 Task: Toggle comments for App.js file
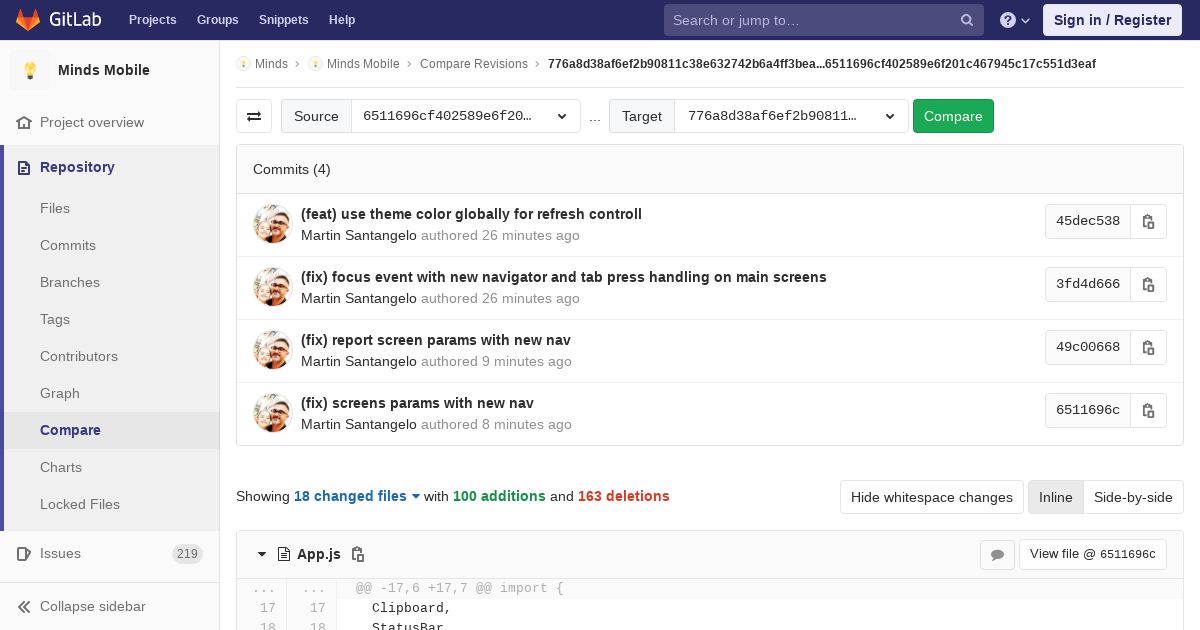[x=997, y=555]
